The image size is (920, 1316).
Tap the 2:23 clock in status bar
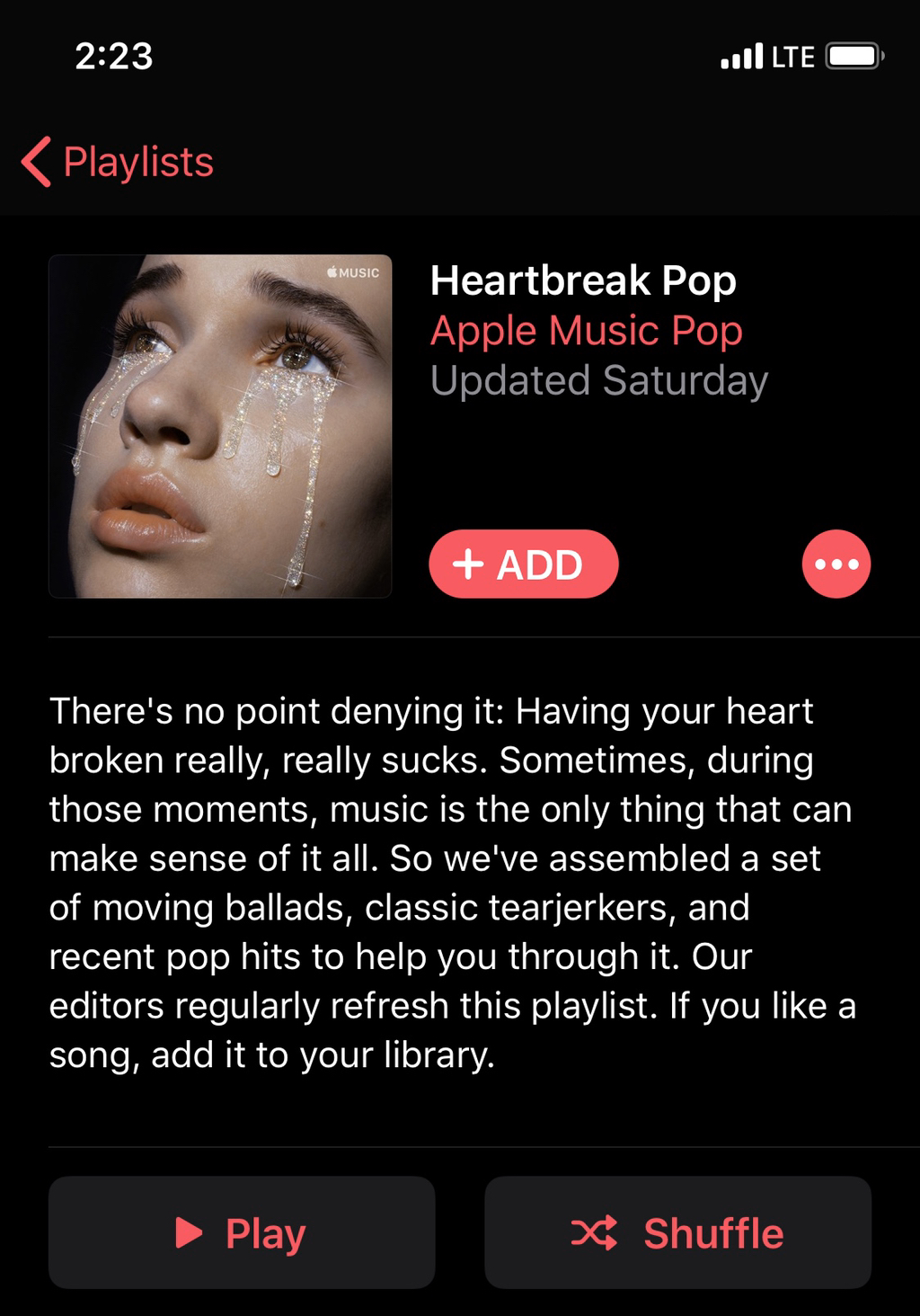(x=114, y=57)
